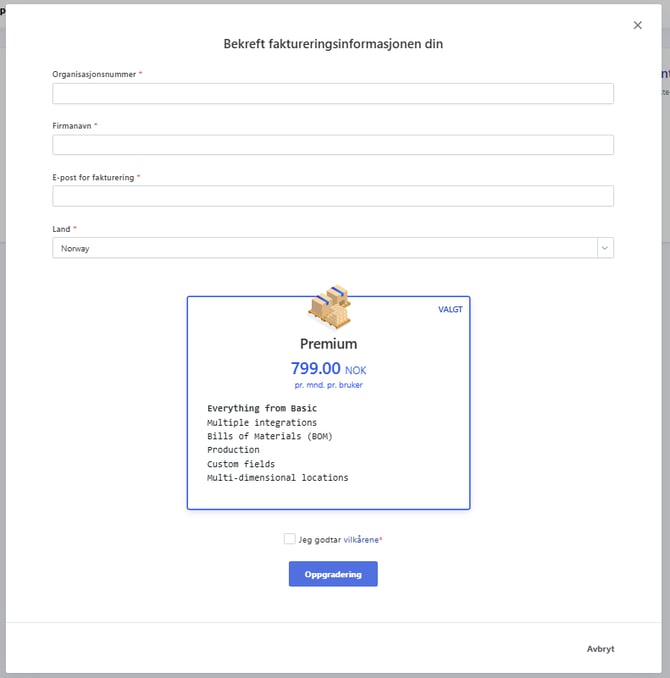Image resolution: width=670 pixels, height=678 pixels.
Task: Click the VALGT label on plan card
Action: pos(450,310)
